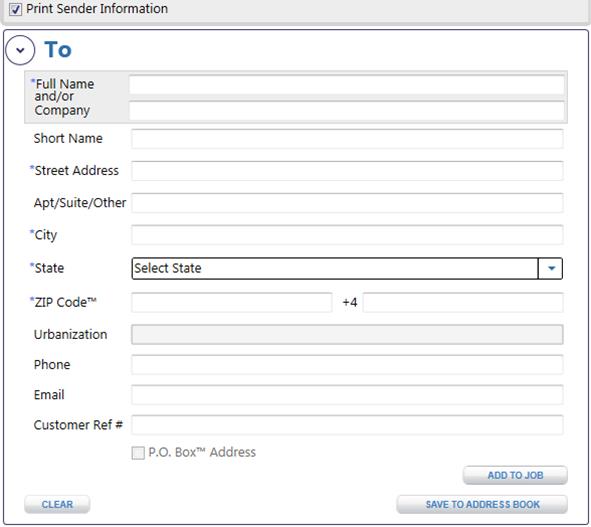Select the Apt/Suite/Other input box
Image resolution: width=591 pixels, height=527 pixels.
[347, 203]
